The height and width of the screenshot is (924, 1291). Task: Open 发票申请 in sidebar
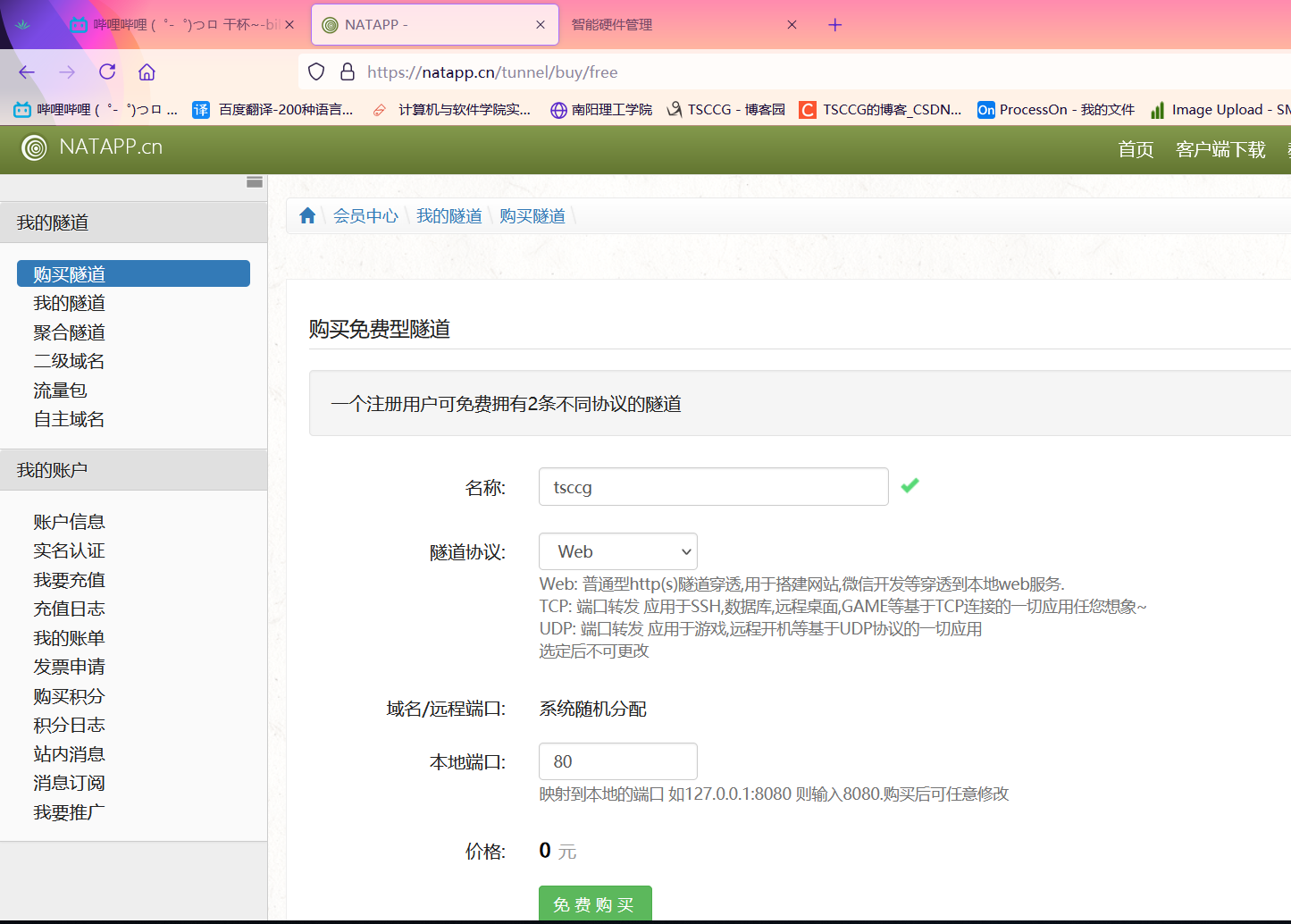tap(69, 667)
